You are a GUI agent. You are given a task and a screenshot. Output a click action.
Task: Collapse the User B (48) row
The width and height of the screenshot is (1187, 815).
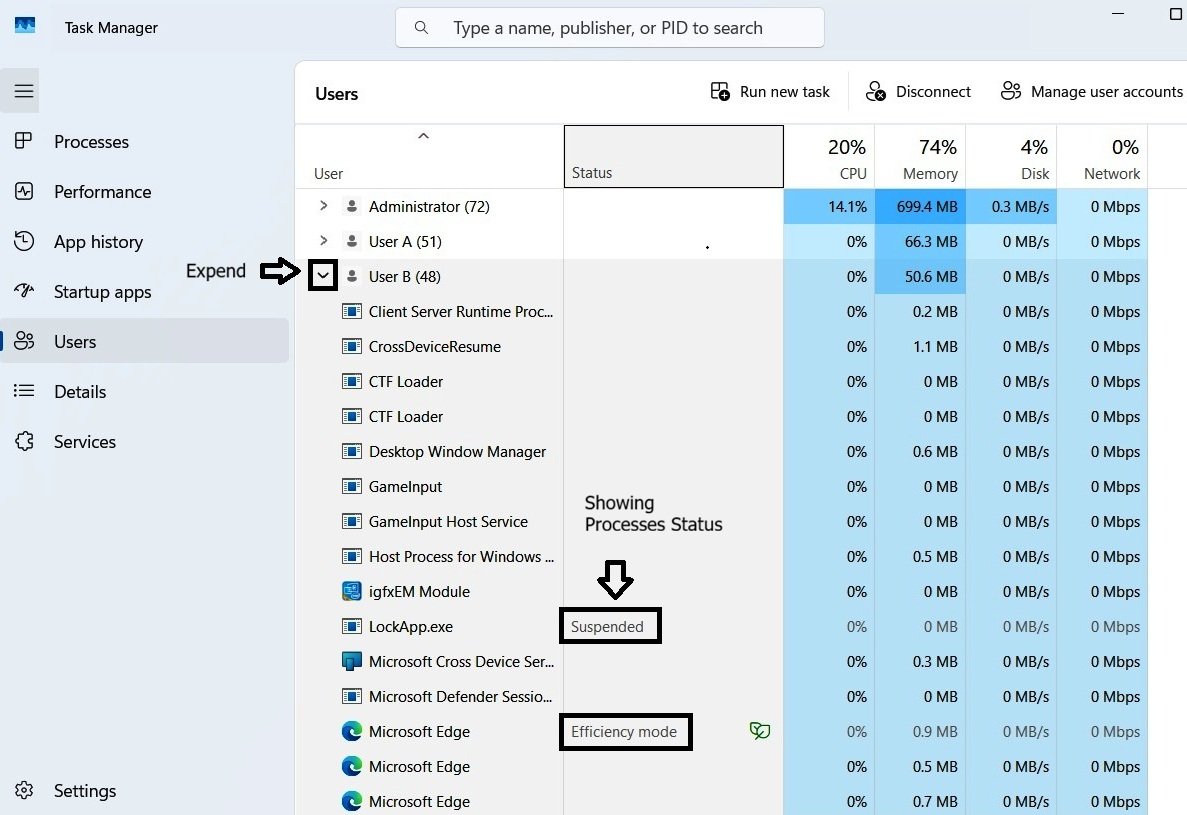[x=323, y=275]
